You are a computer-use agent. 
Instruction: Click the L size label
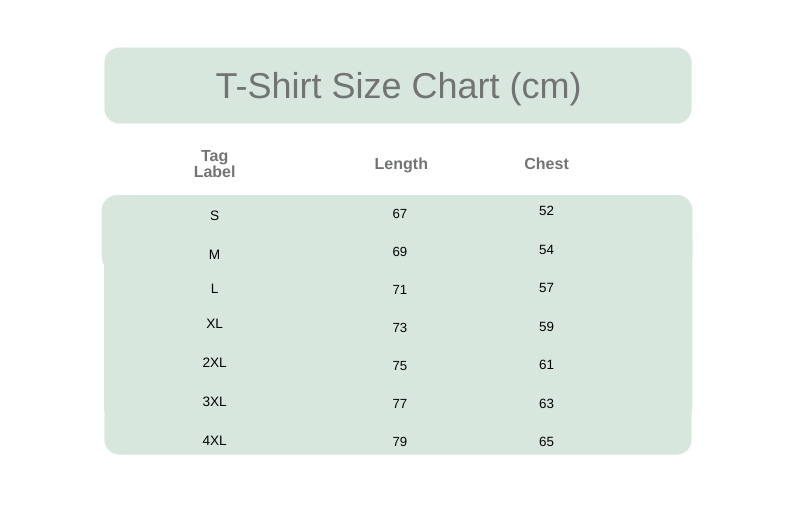[x=214, y=289]
